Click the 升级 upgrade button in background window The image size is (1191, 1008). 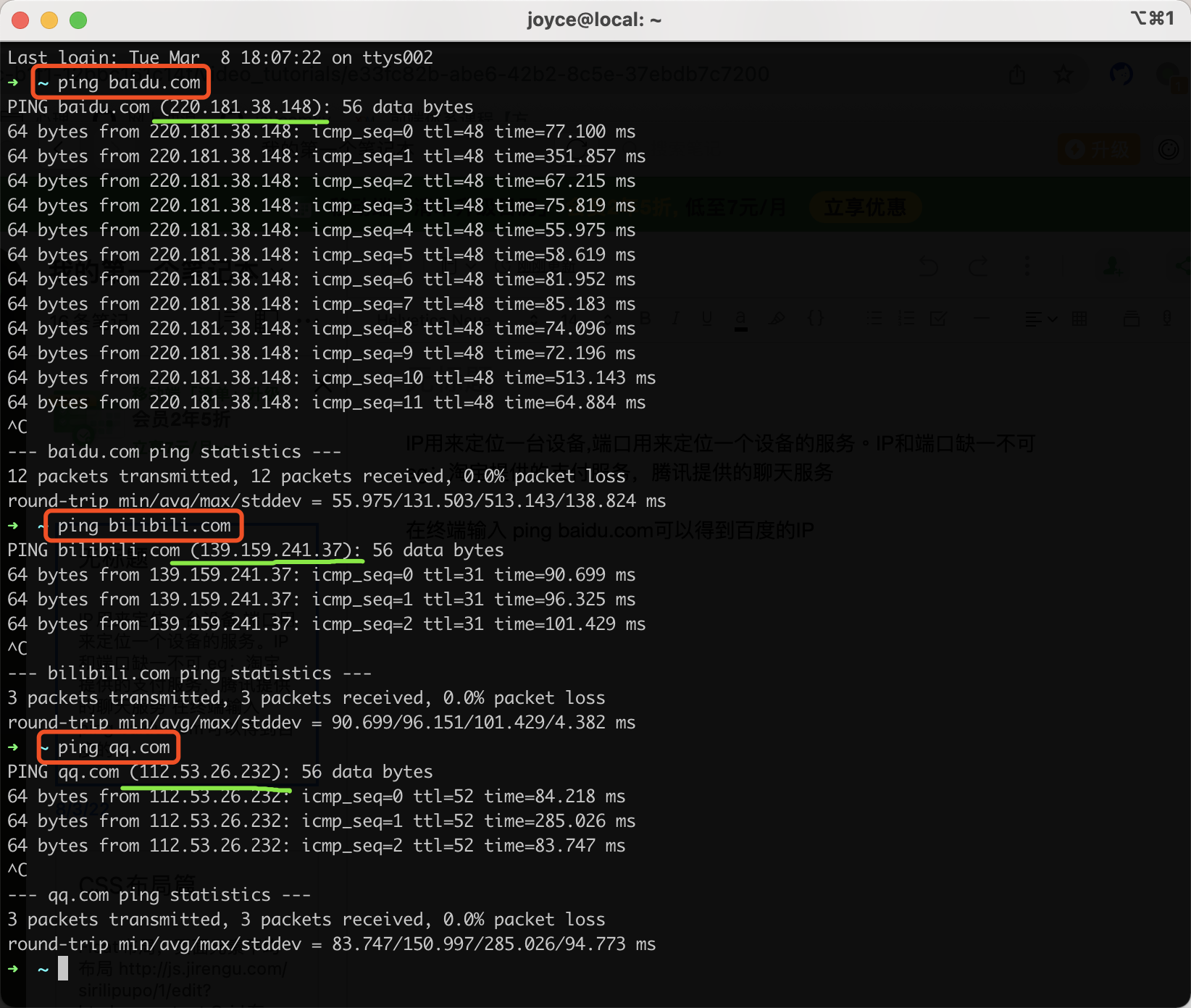click(1098, 149)
